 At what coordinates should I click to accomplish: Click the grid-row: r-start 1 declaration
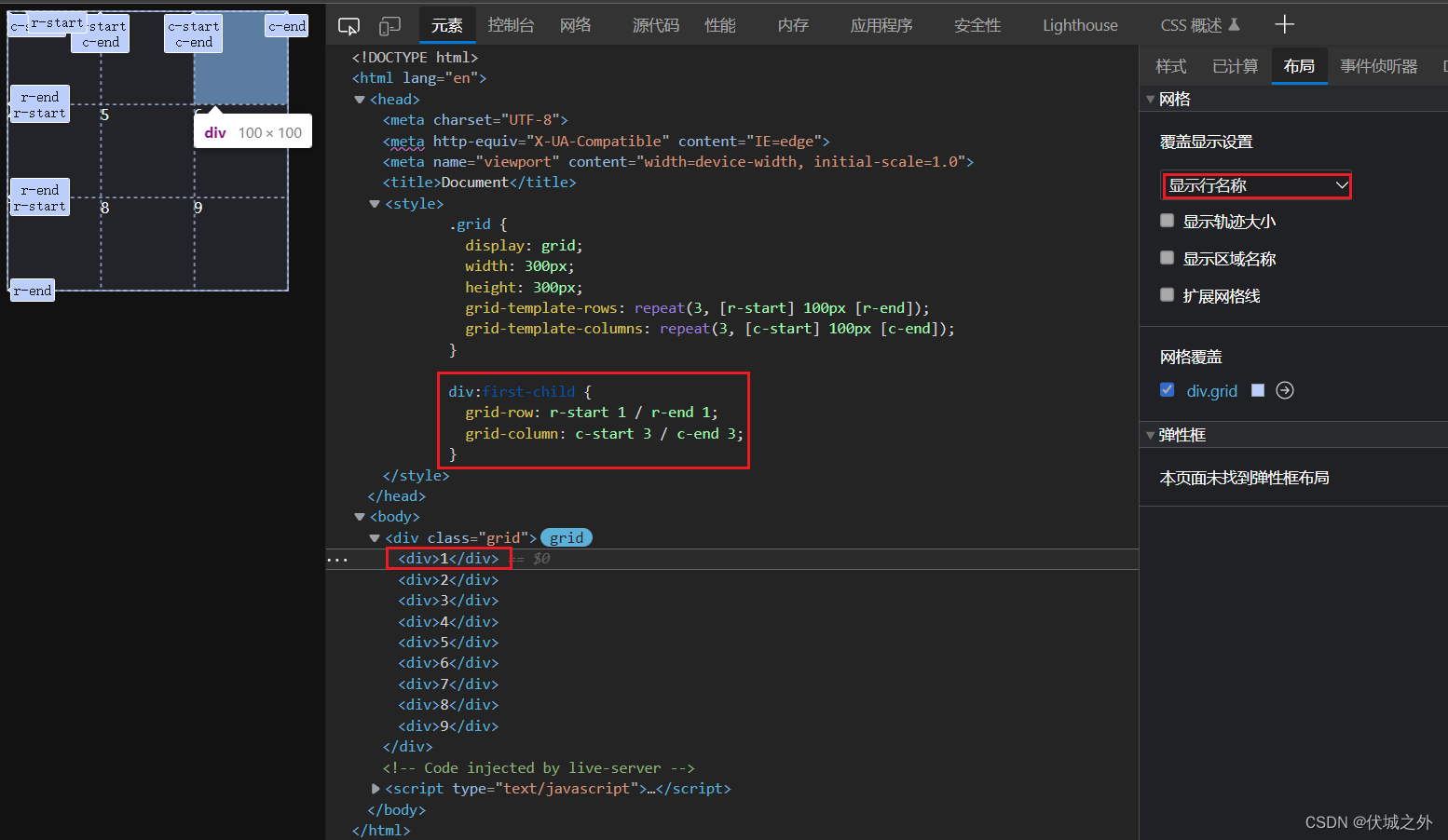(592, 413)
